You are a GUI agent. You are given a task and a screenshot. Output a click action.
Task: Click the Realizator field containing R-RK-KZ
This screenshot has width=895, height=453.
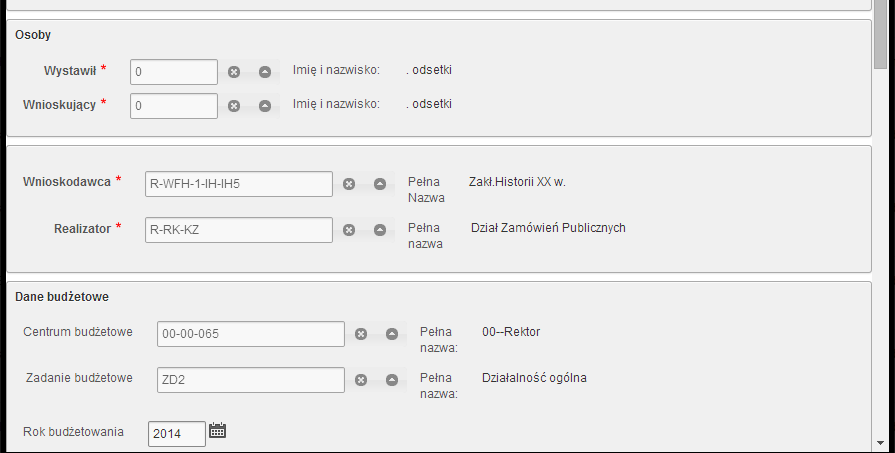(239, 230)
